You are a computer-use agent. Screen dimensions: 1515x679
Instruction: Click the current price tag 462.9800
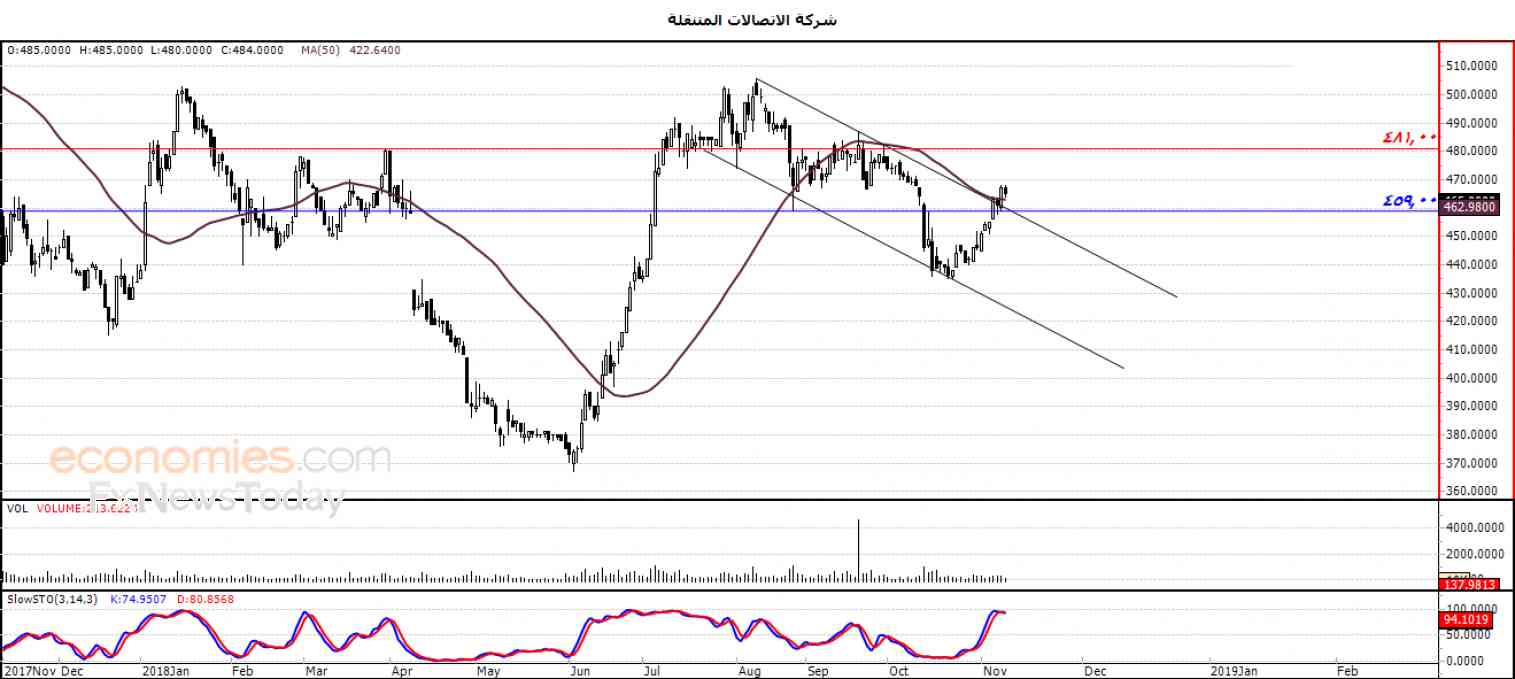[1469, 207]
